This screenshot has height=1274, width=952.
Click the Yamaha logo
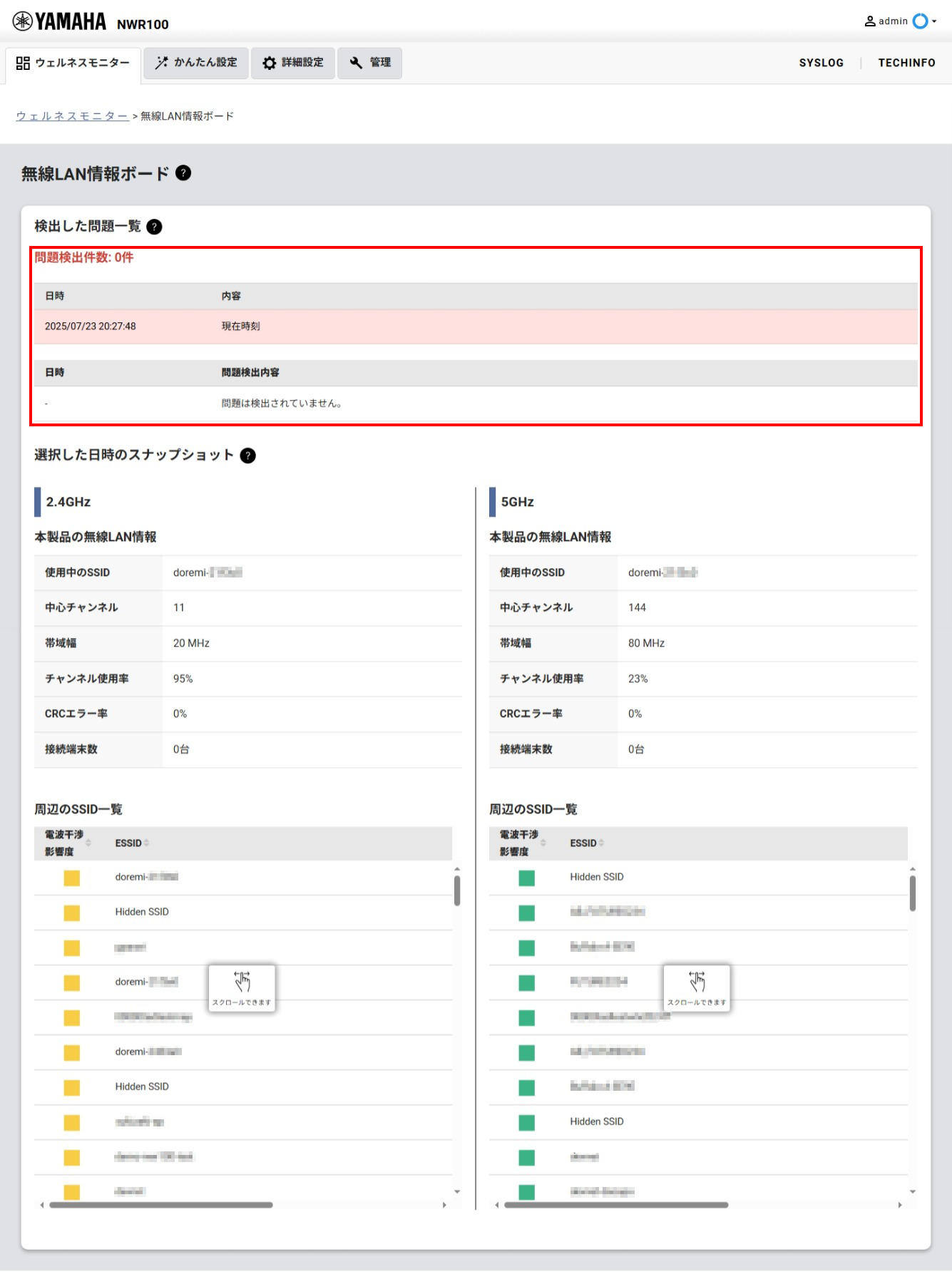pyautogui.click(x=59, y=22)
